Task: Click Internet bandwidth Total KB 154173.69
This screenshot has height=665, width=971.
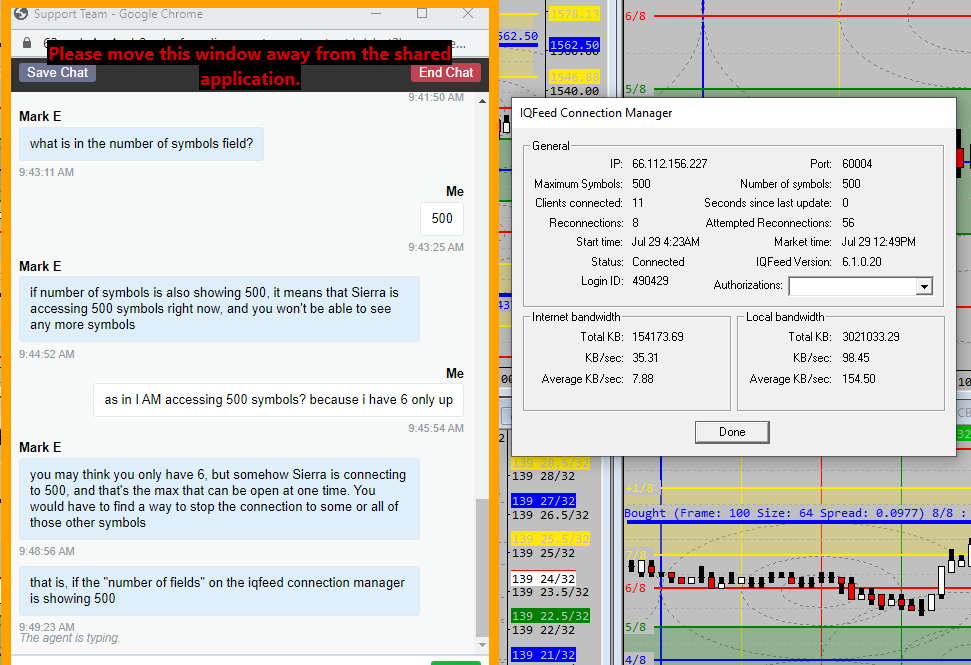Action: (658, 337)
